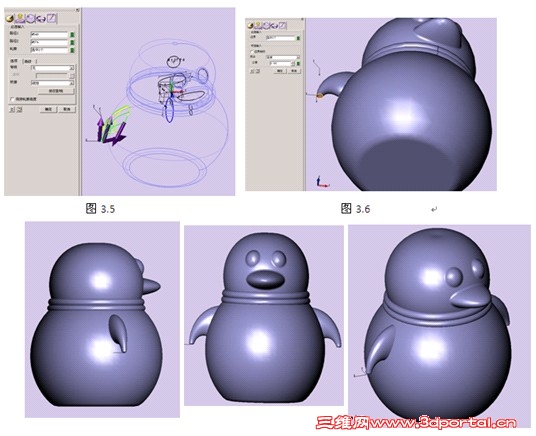The height and width of the screenshot is (436, 536).
Task: Switch to the 选项 tab in Figure 3.5 panel
Action: (x=14, y=61)
